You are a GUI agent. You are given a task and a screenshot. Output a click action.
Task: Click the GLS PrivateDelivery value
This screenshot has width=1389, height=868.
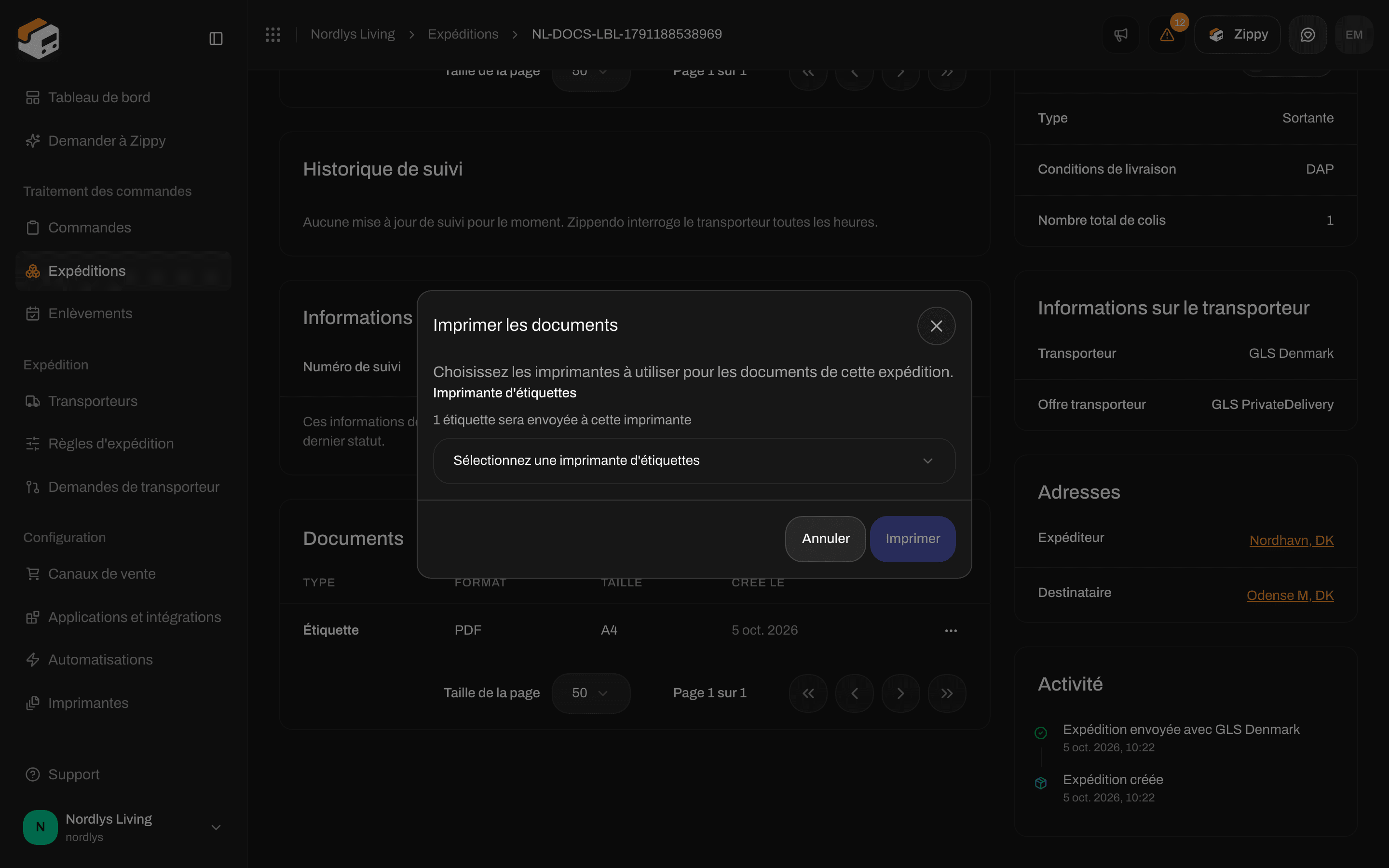pos(1272,405)
